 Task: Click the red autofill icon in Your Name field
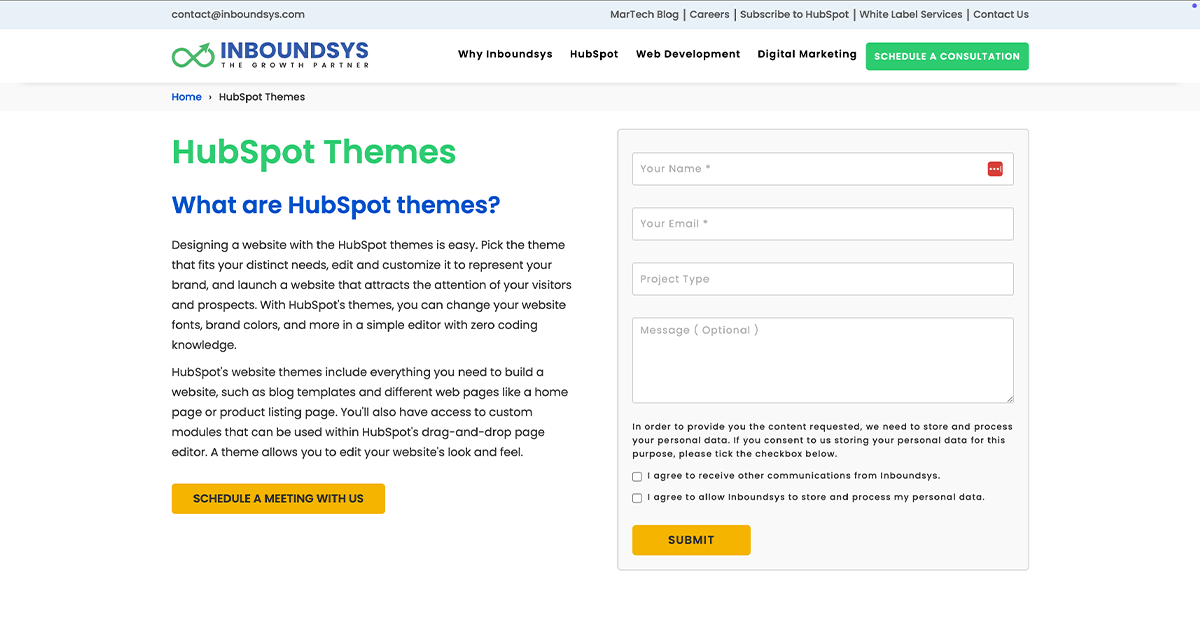pos(995,168)
